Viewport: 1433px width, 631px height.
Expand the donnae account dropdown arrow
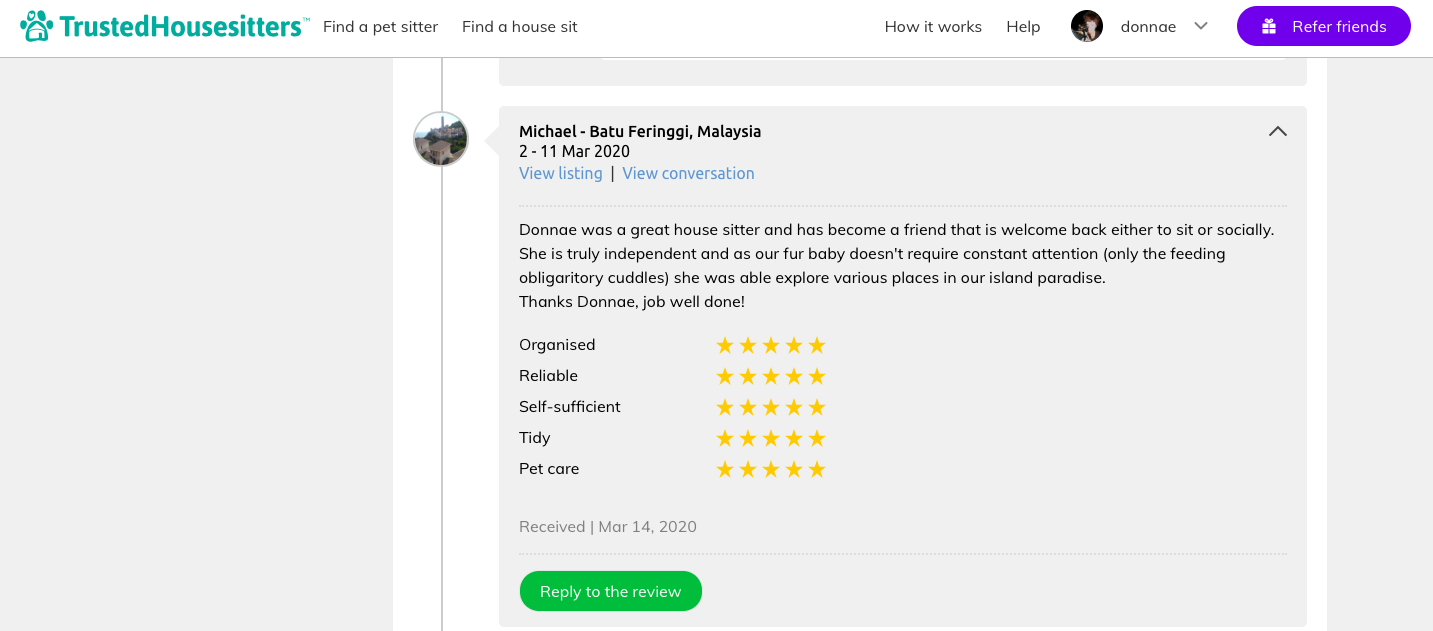[1201, 26]
